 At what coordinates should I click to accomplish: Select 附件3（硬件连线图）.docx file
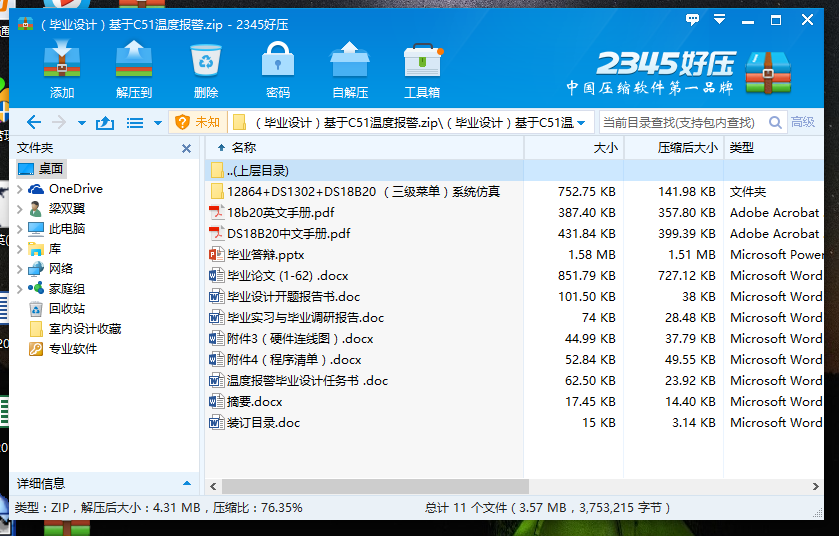click(514, 339)
